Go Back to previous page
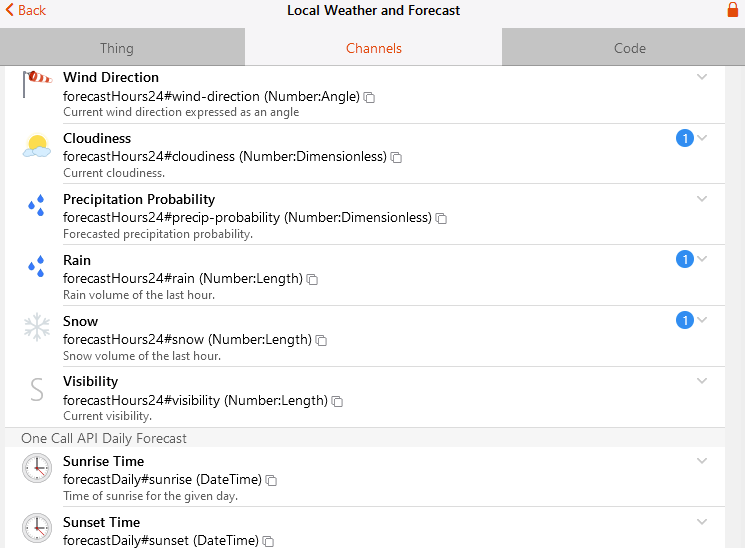Screen dimensions: 745x548 tap(26, 10)
